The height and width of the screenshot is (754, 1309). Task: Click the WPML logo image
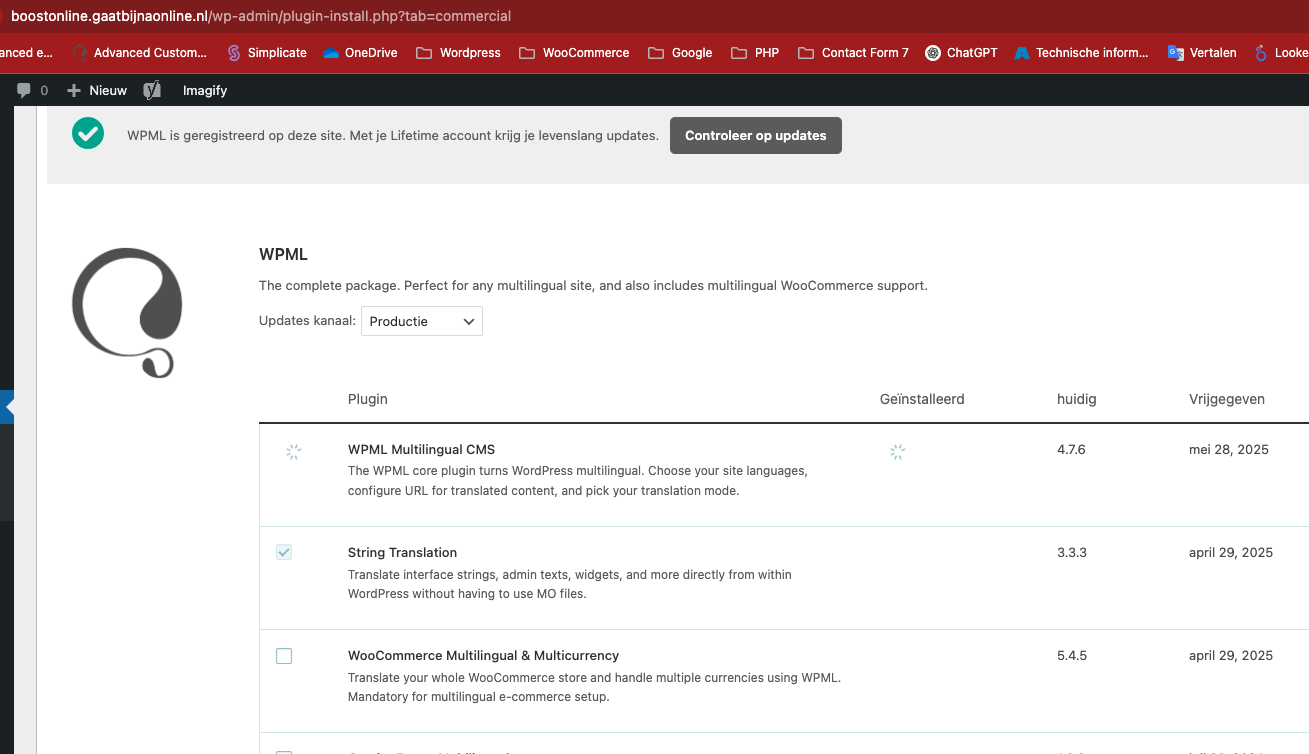point(127,313)
